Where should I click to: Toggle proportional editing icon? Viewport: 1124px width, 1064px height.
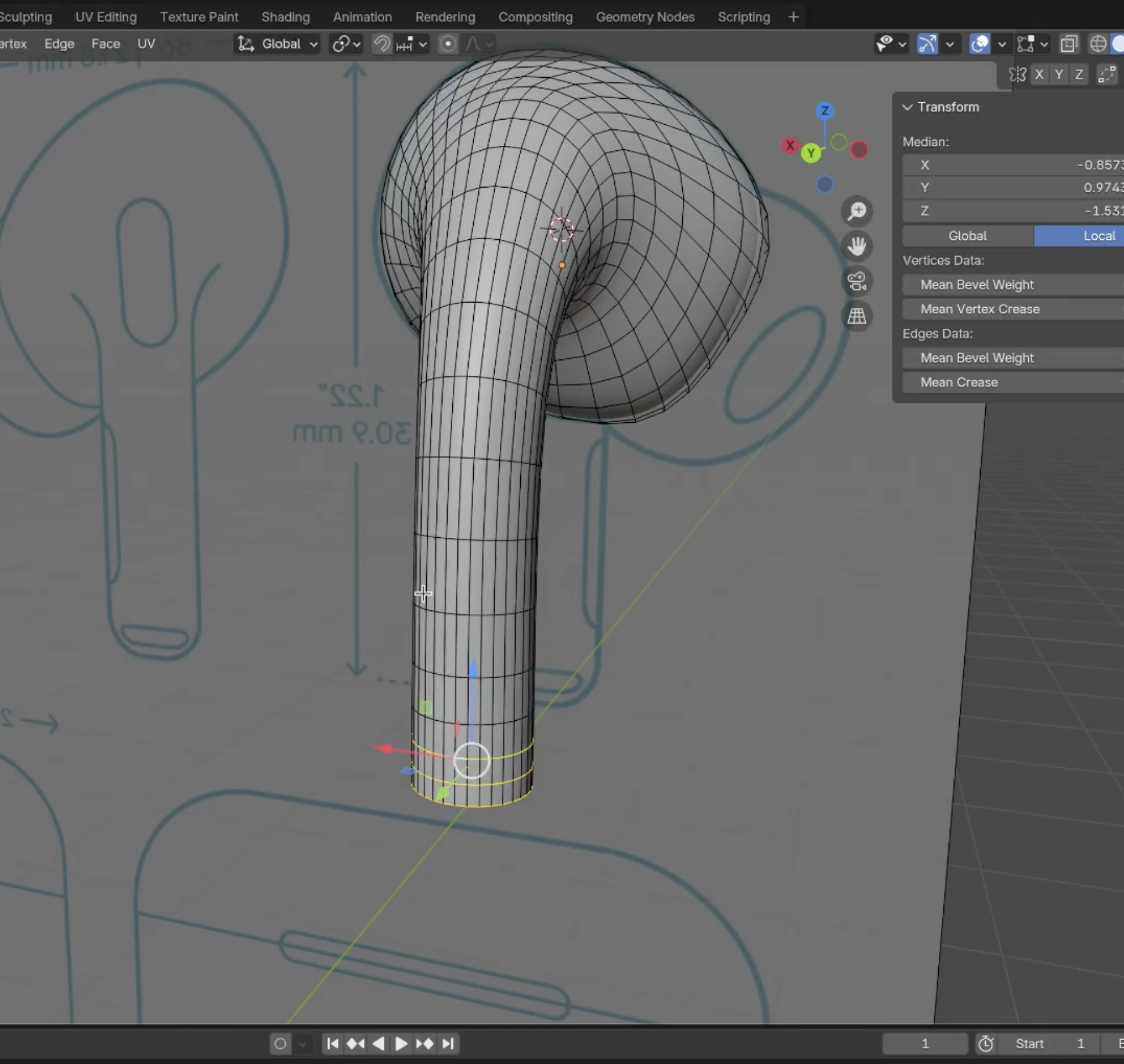click(x=448, y=44)
